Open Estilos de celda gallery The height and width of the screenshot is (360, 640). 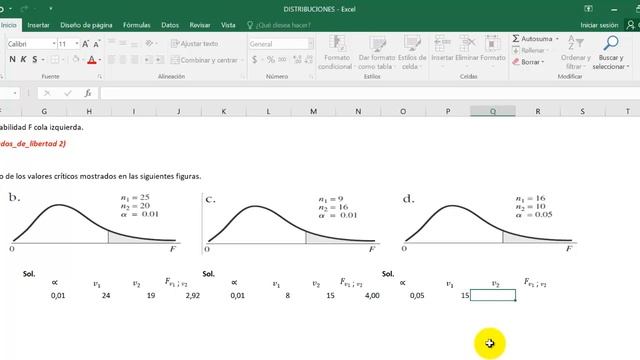pos(412,53)
